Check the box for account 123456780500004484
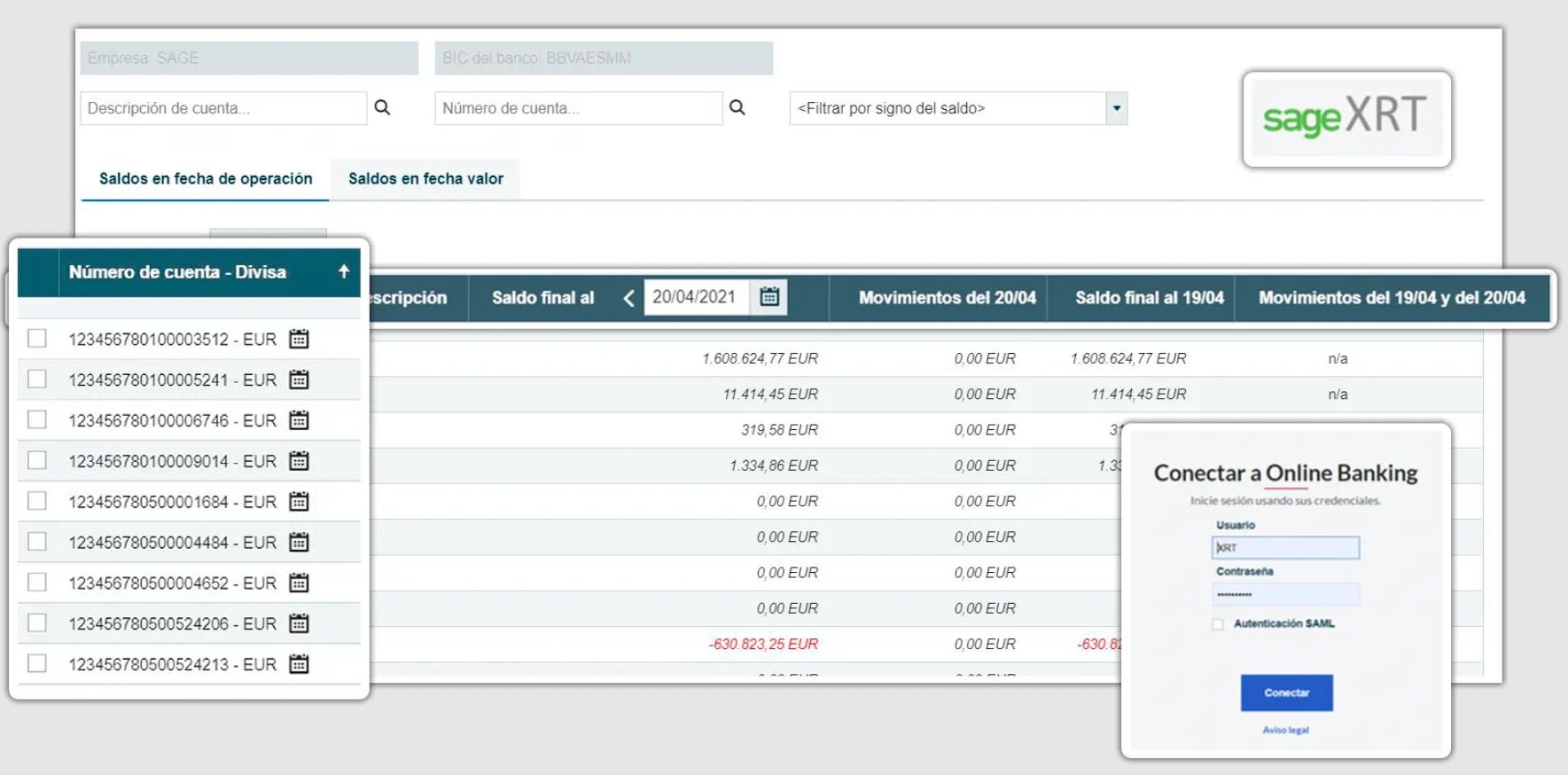The image size is (1568, 775). (x=37, y=541)
